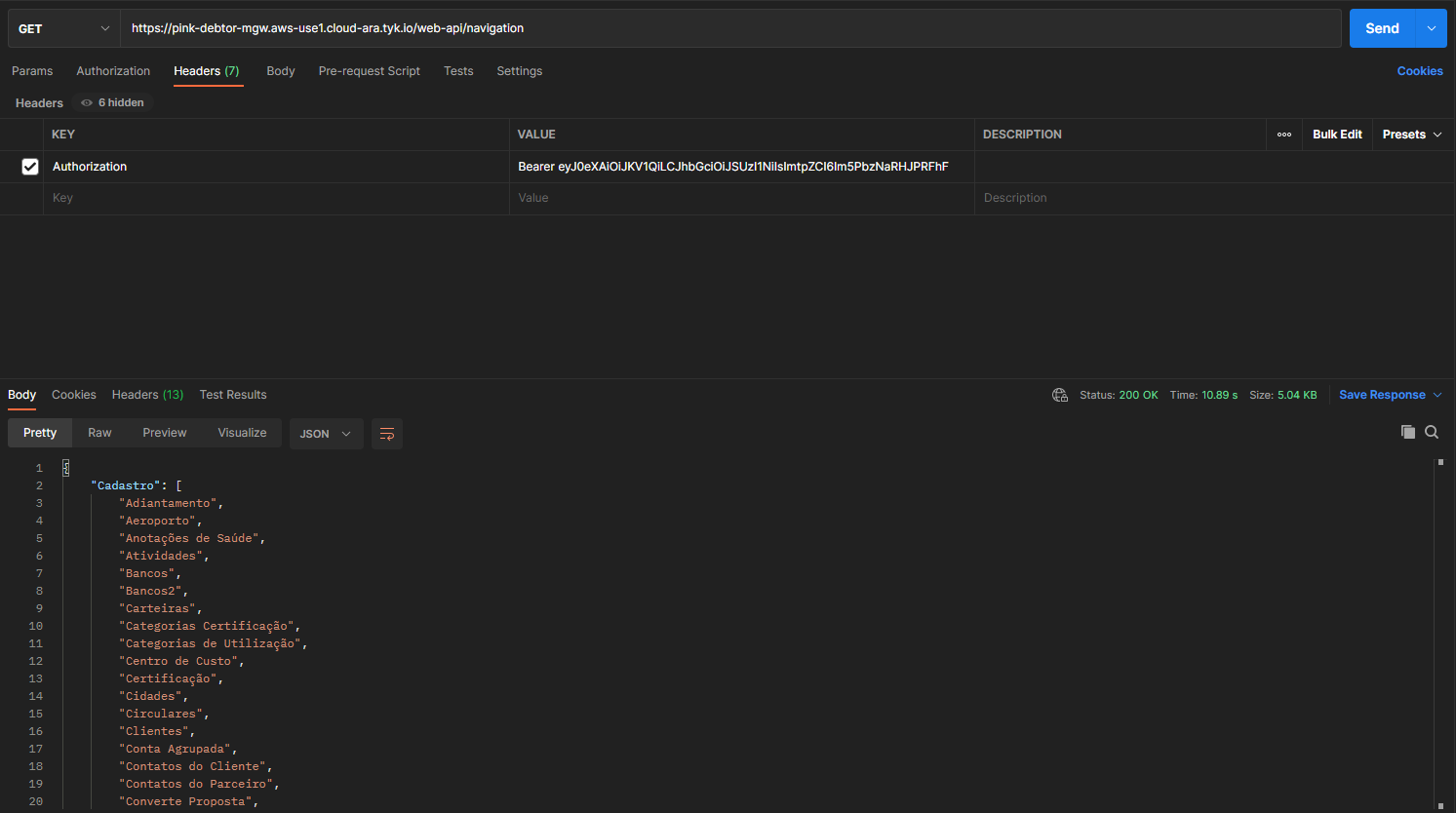The height and width of the screenshot is (813, 1456).
Task: Manage cookies via the Cookies link
Action: tap(1419, 70)
